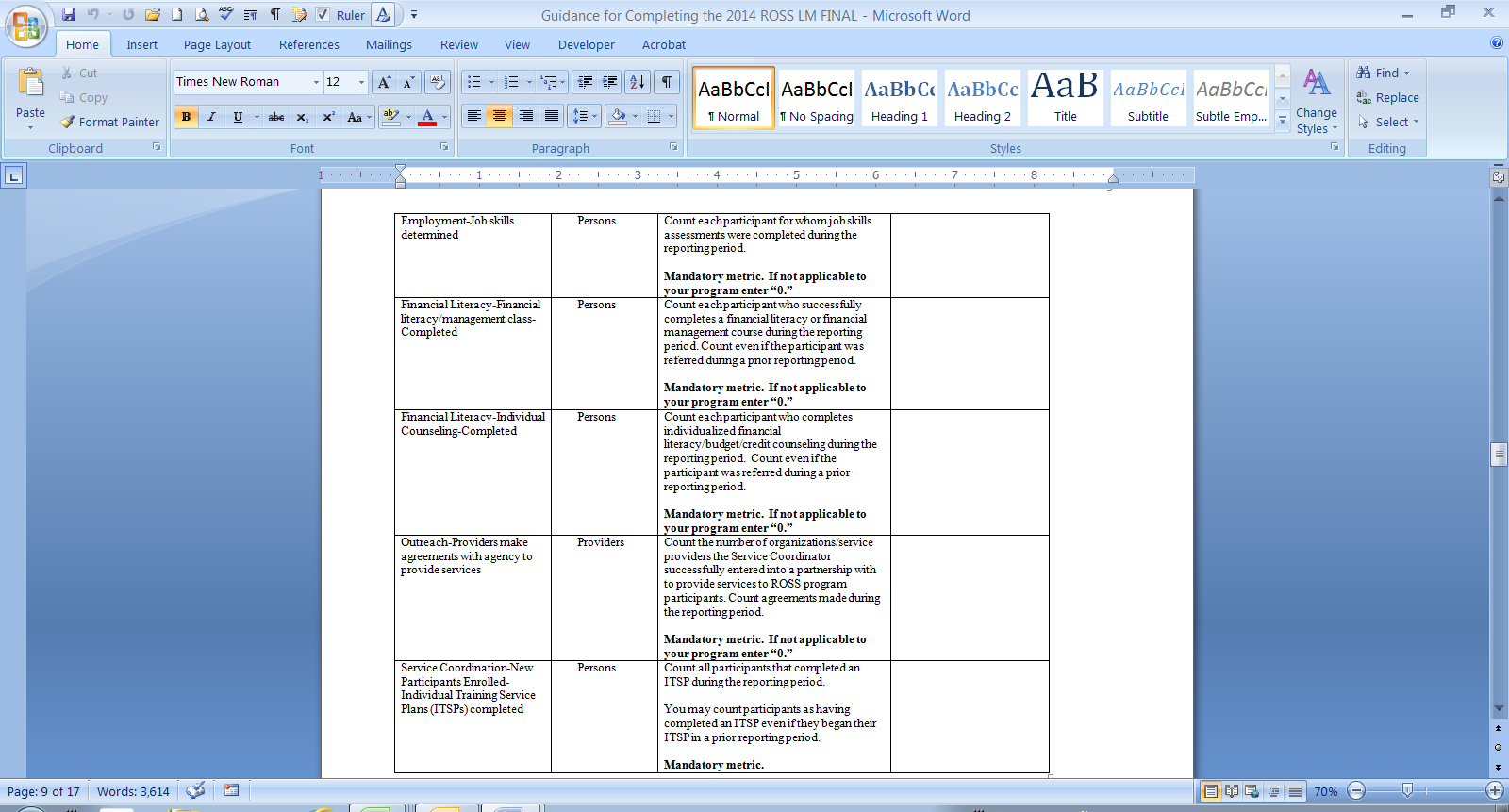This screenshot has height=812, width=1509.
Task: Clear formatting with the eraser icon
Action: (x=437, y=82)
